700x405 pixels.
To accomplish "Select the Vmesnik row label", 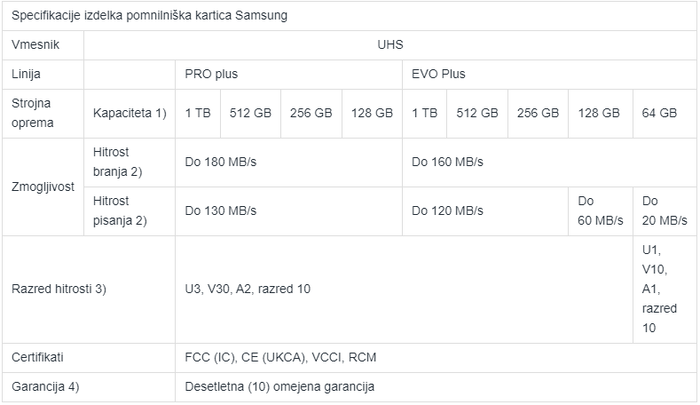I will [x=39, y=46].
